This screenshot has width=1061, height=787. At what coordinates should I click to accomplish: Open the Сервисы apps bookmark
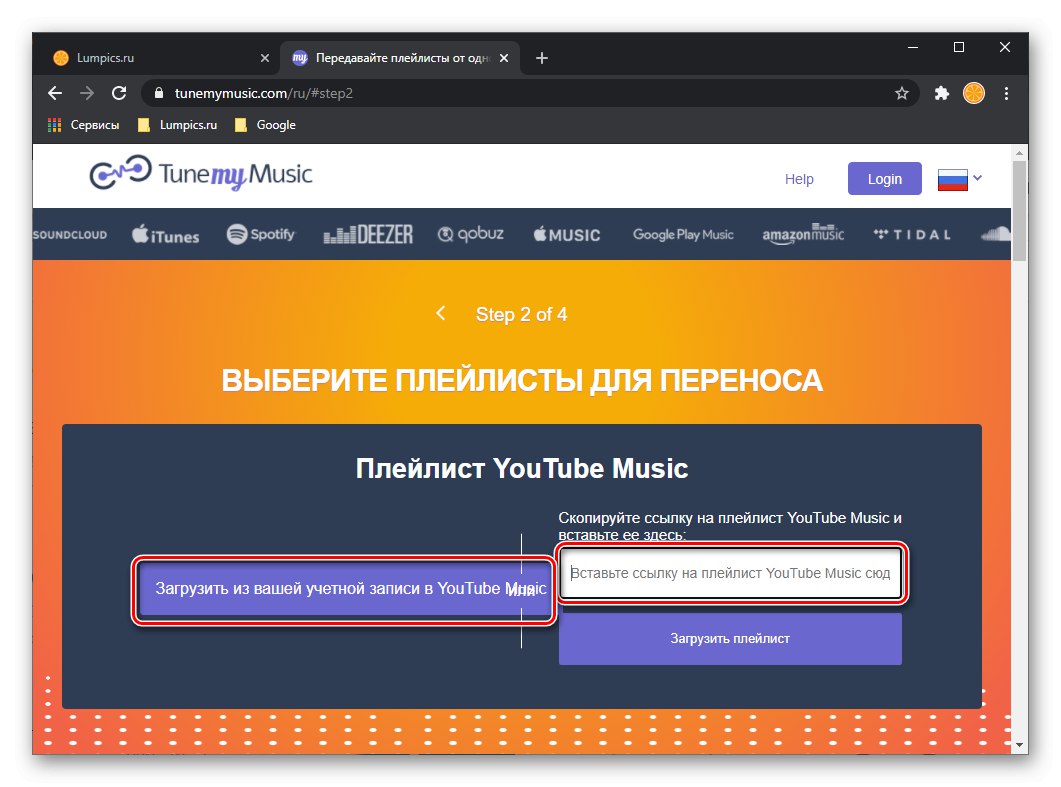[83, 125]
